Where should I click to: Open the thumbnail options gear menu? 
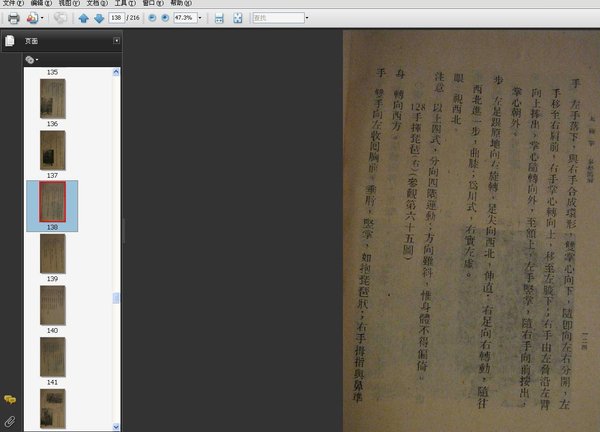click(x=31, y=60)
